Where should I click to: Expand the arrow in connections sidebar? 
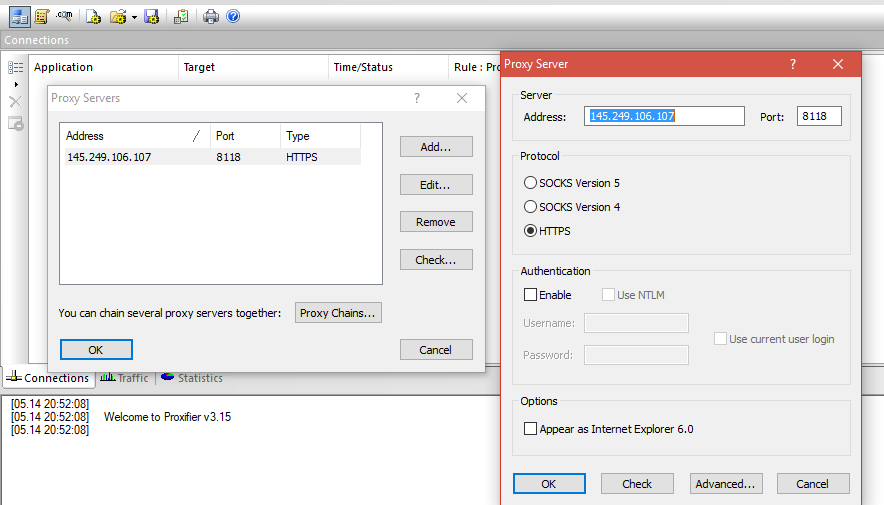15,85
